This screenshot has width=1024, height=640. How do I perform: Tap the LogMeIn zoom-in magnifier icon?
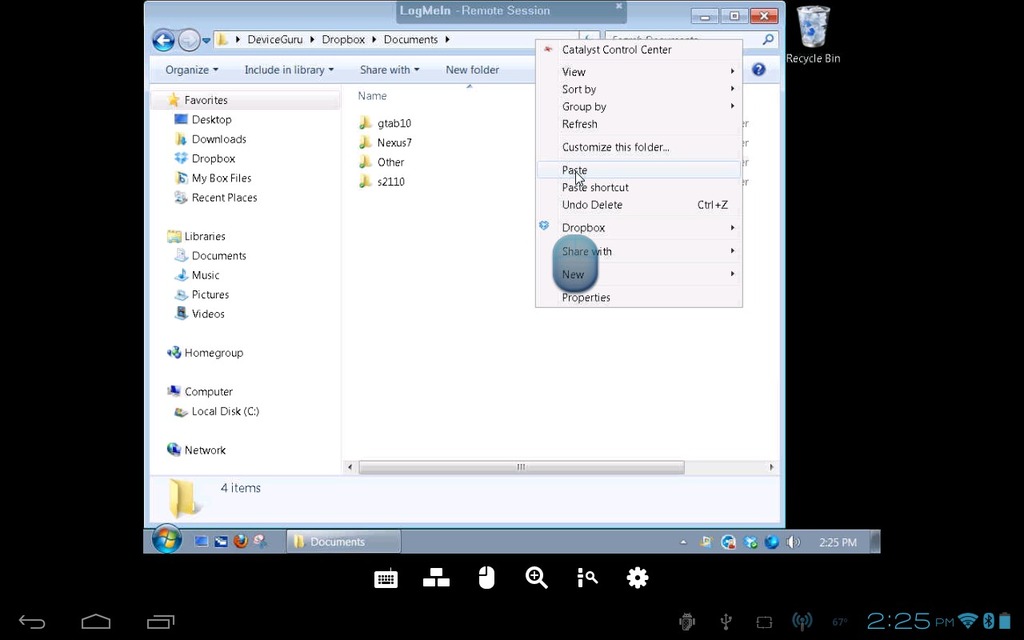[x=537, y=578]
